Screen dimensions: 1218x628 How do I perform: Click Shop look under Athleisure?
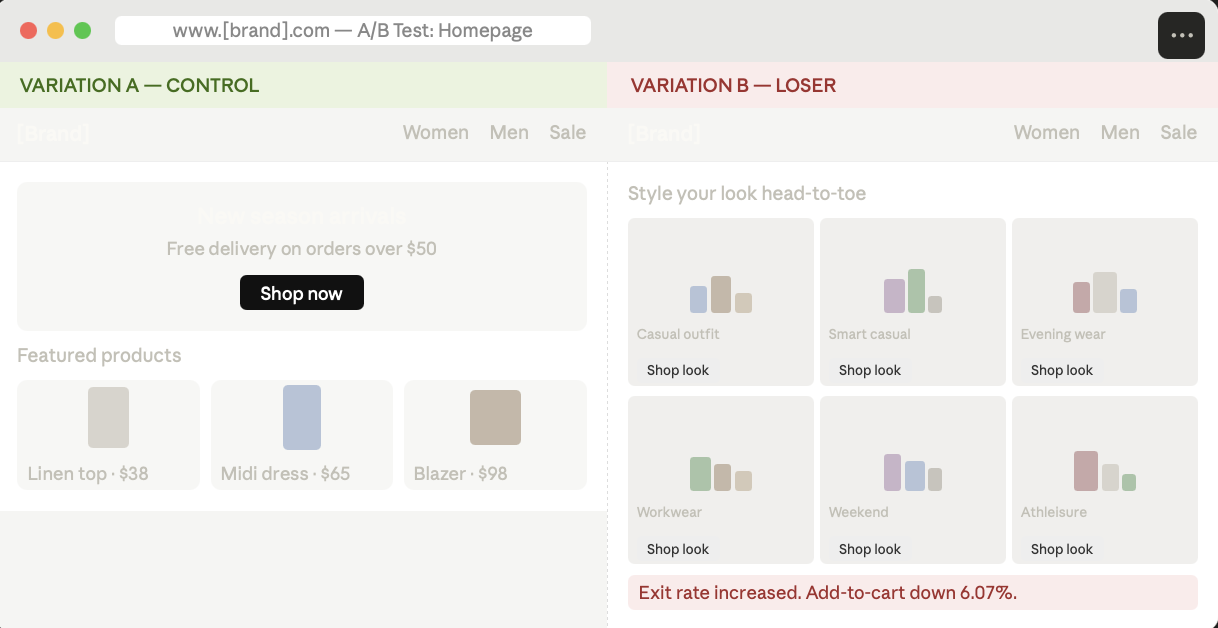[1062, 548]
